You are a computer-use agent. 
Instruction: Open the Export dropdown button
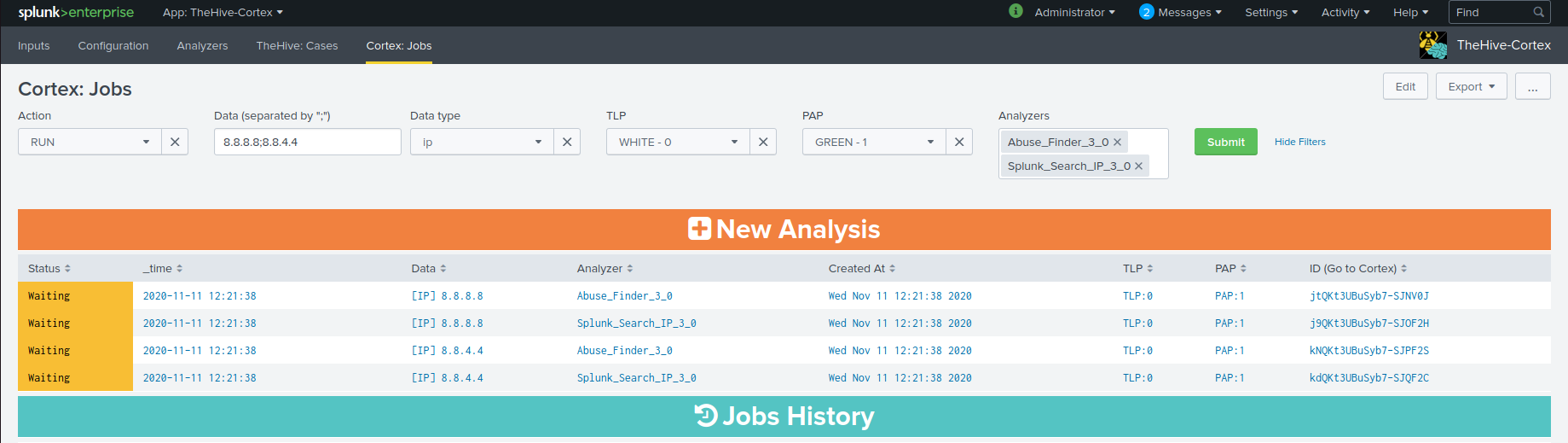click(x=1472, y=86)
